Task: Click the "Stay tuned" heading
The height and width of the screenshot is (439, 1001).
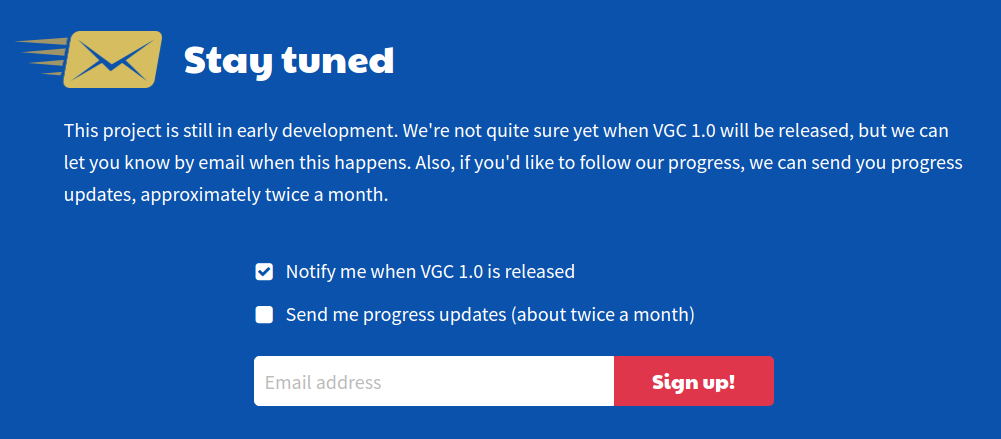Action: pyautogui.click(x=289, y=61)
